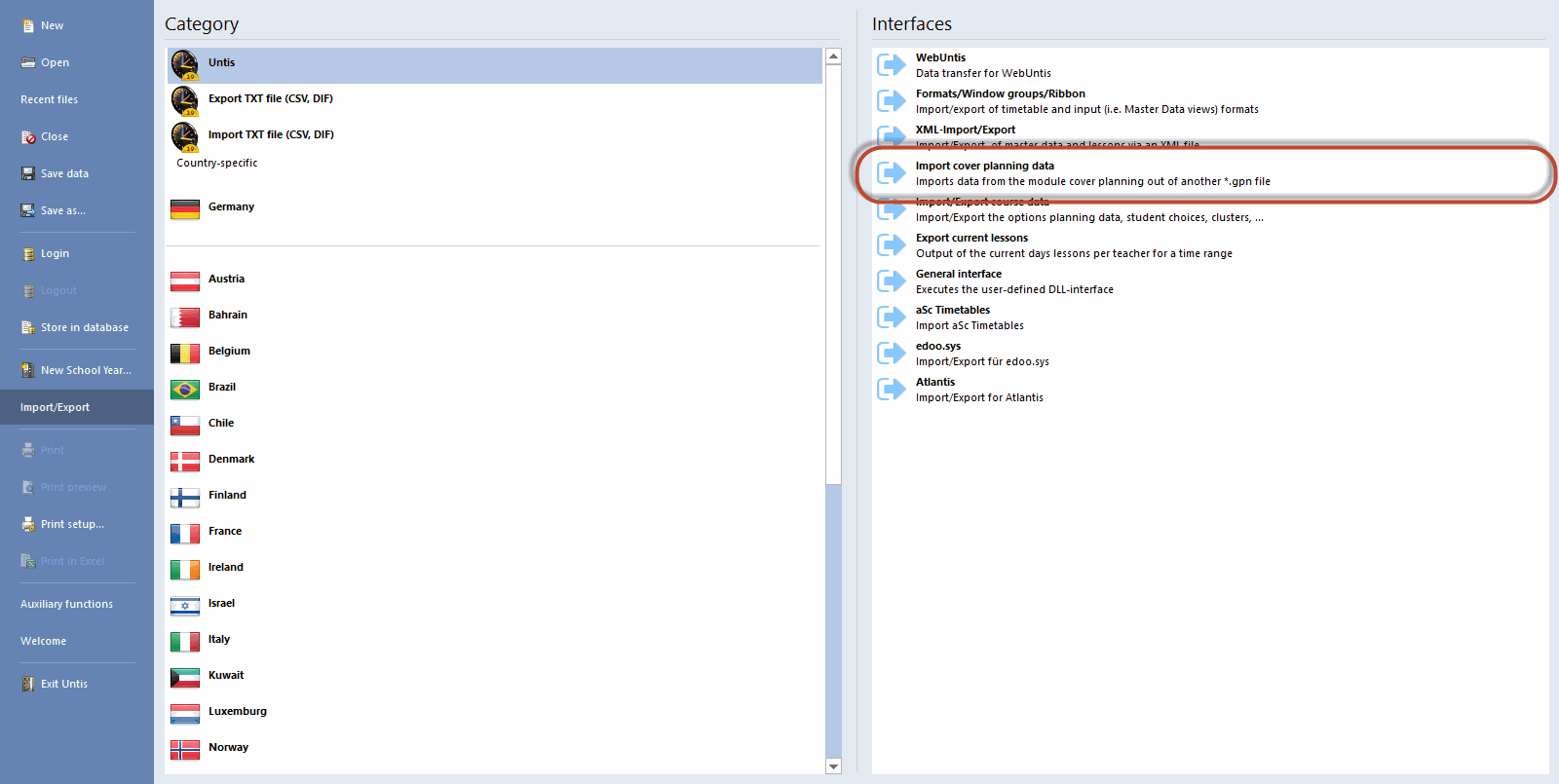
Task: Click the Category list scrollbar thumb
Action: tap(833, 274)
